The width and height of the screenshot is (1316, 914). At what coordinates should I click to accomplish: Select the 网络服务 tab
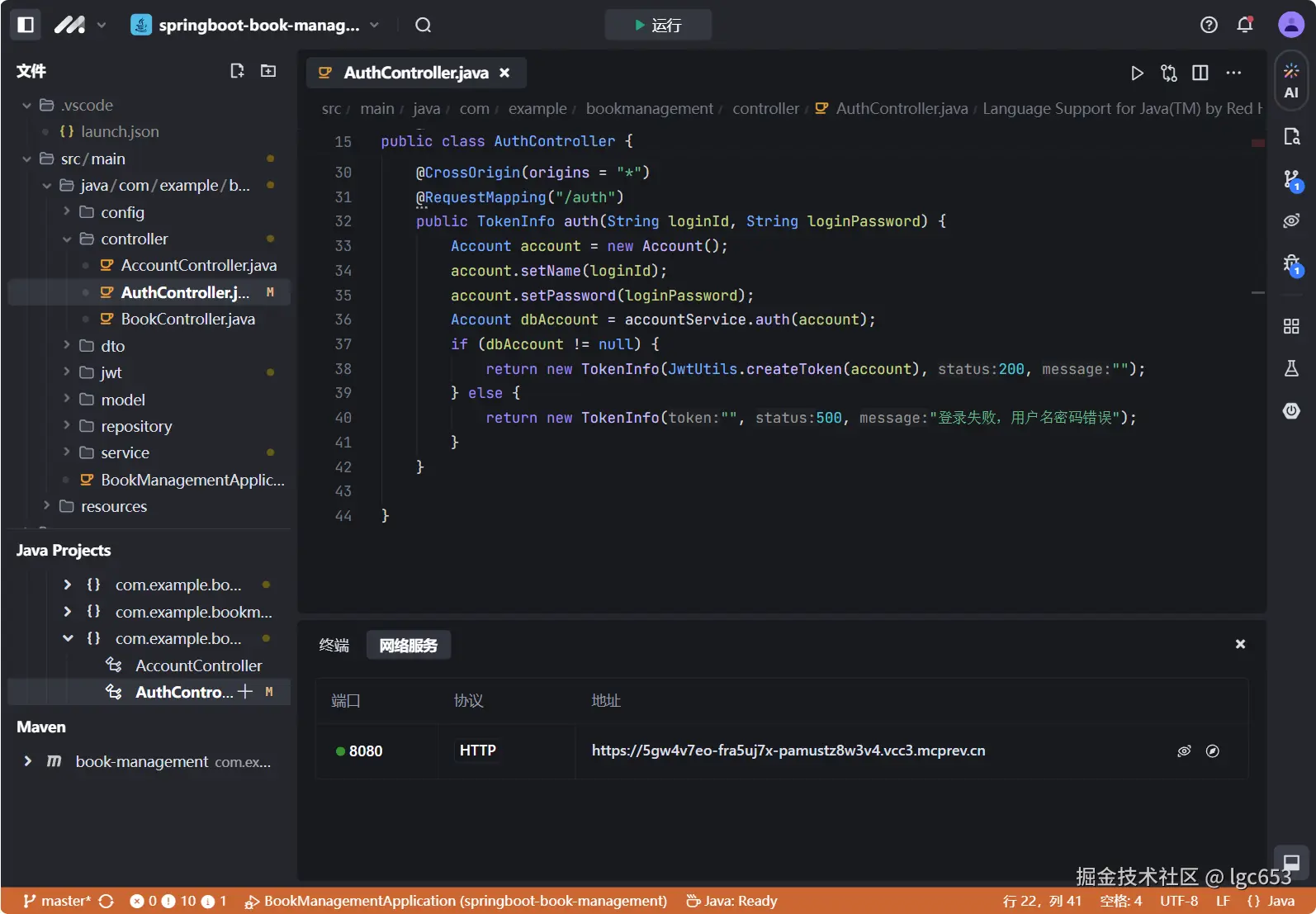point(408,645)
